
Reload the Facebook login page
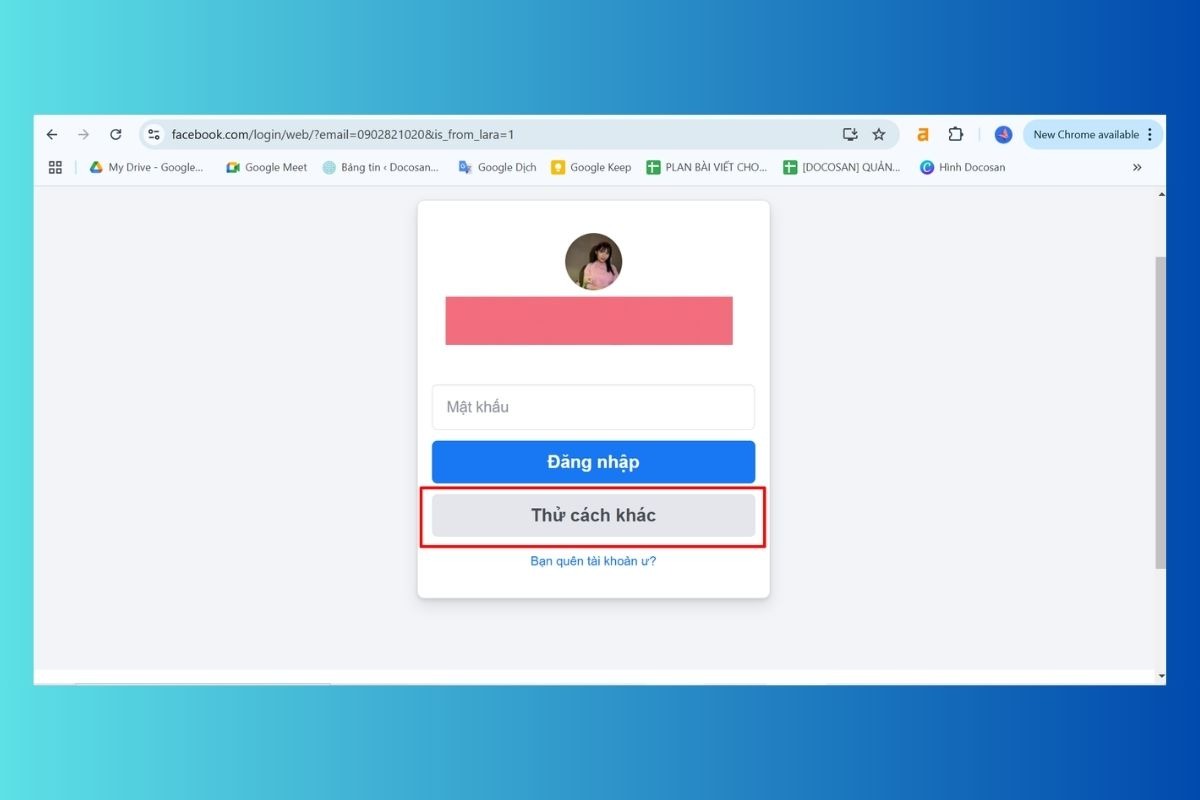click(x=116, y=134)
